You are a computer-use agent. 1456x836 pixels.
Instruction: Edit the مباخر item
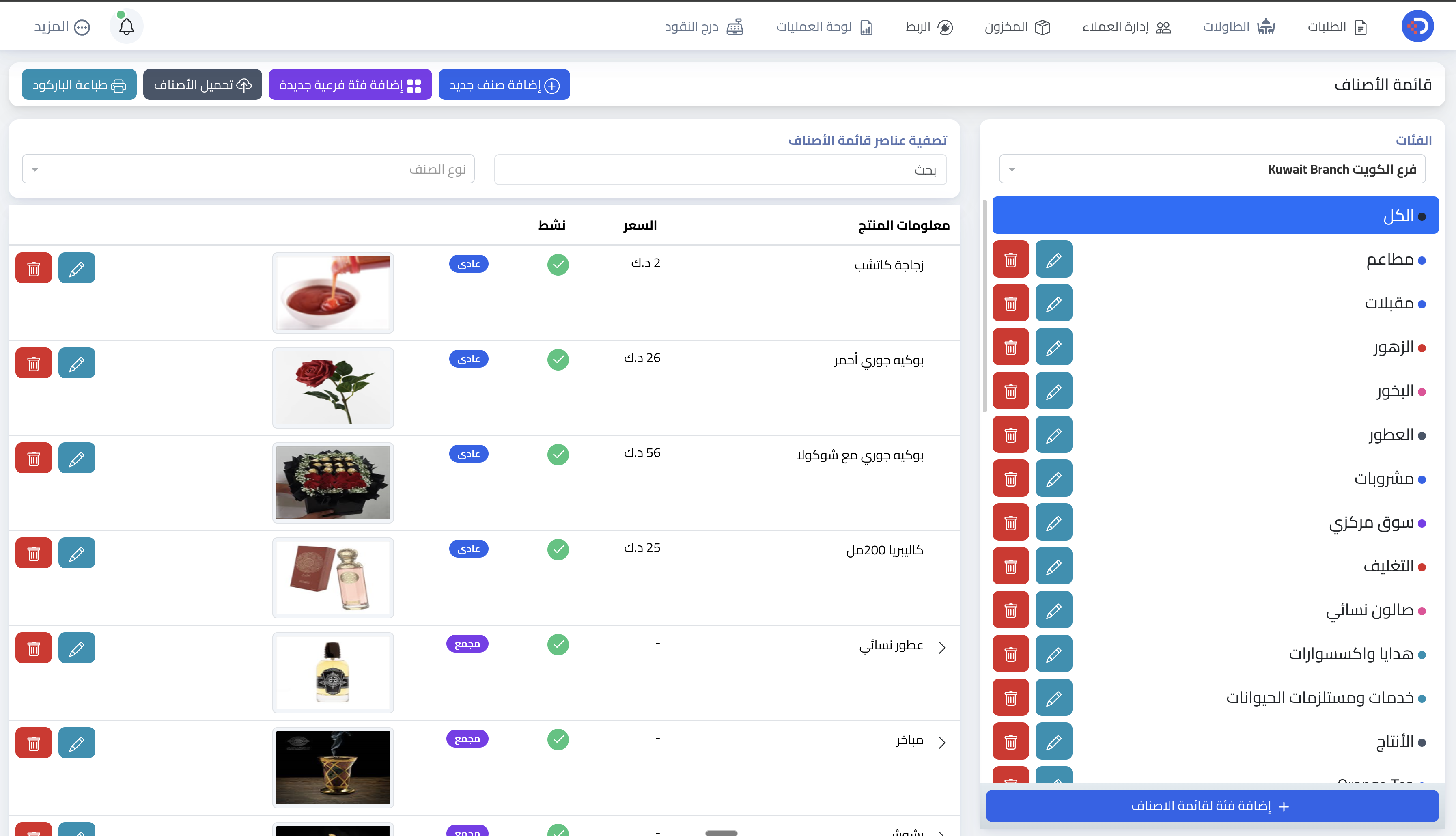tap(76, 743)
